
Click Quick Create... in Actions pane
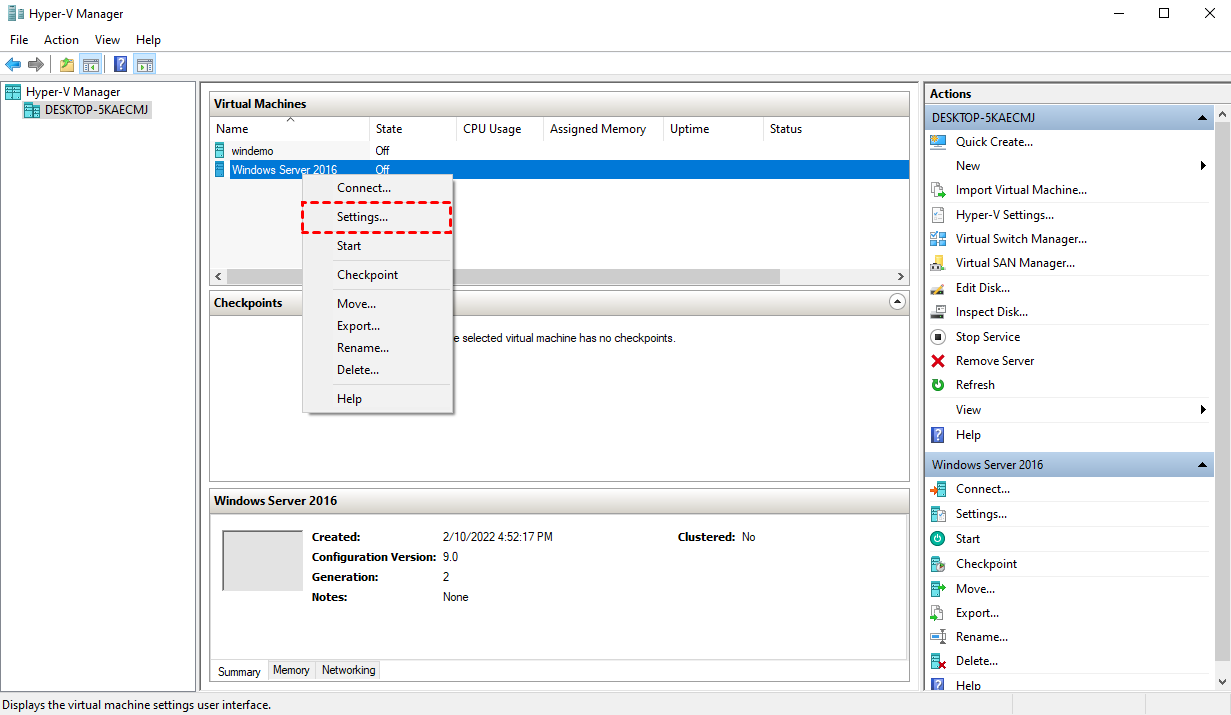(x=994, y=142)
